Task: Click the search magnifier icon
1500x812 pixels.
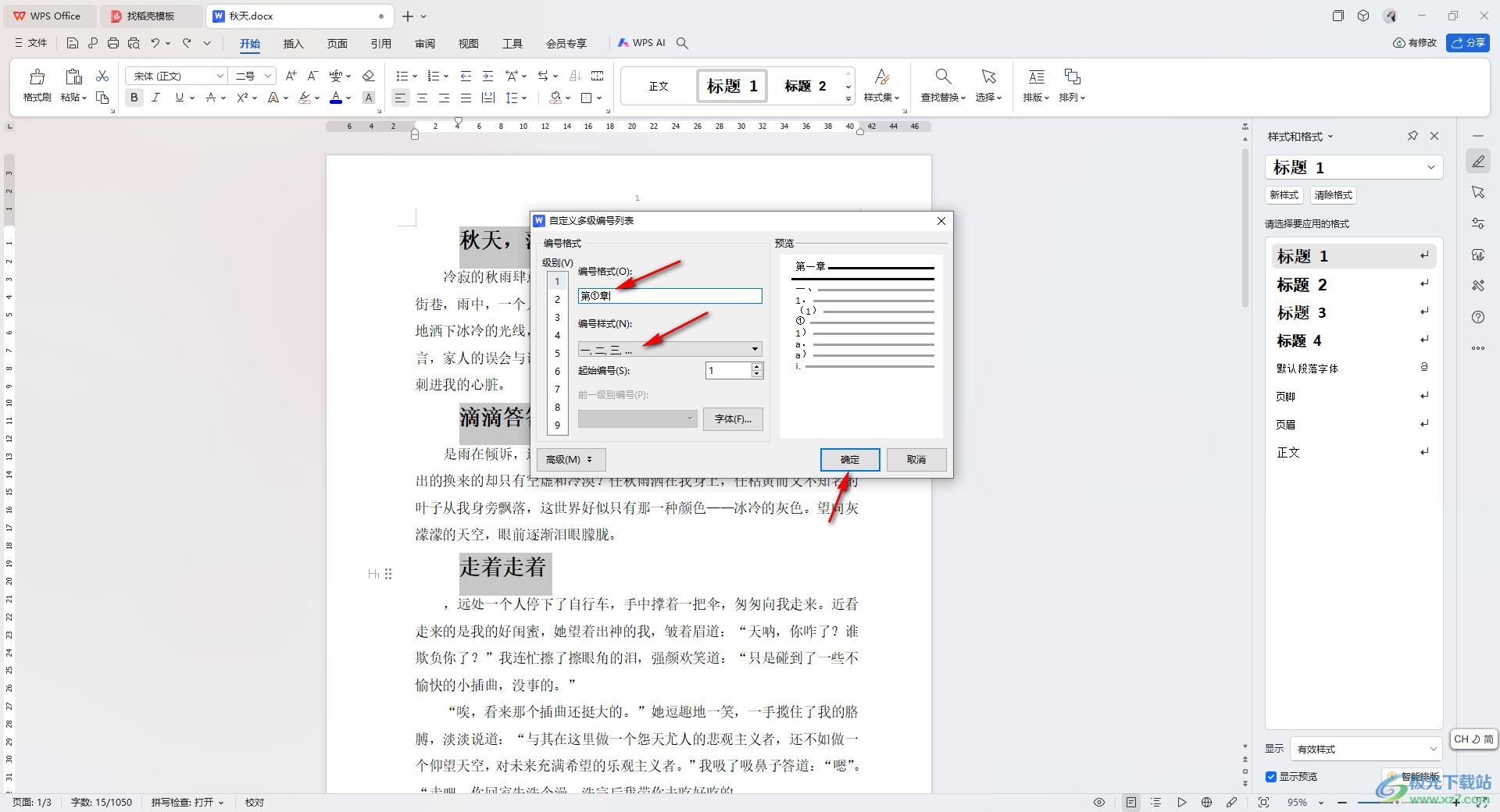Action: pos(682,43)
